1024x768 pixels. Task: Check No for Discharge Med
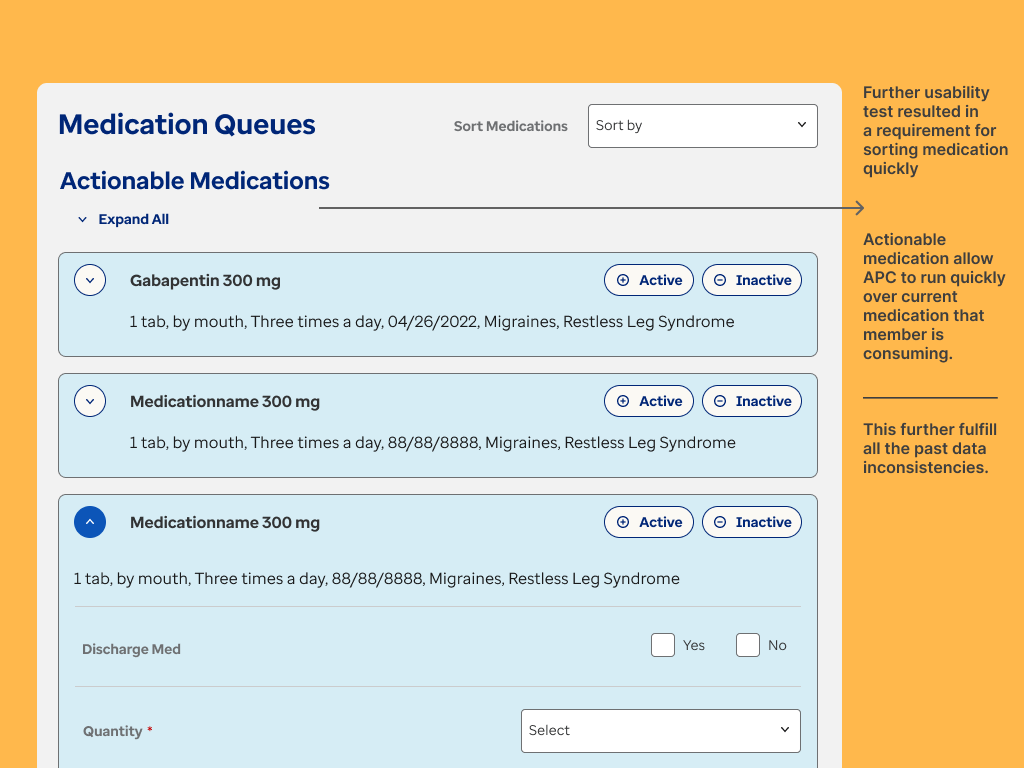(748, 645)
